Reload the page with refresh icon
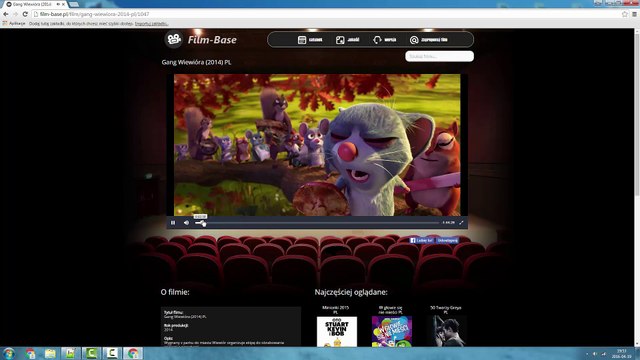Screen dimensions: 640x360 (25, 14)
